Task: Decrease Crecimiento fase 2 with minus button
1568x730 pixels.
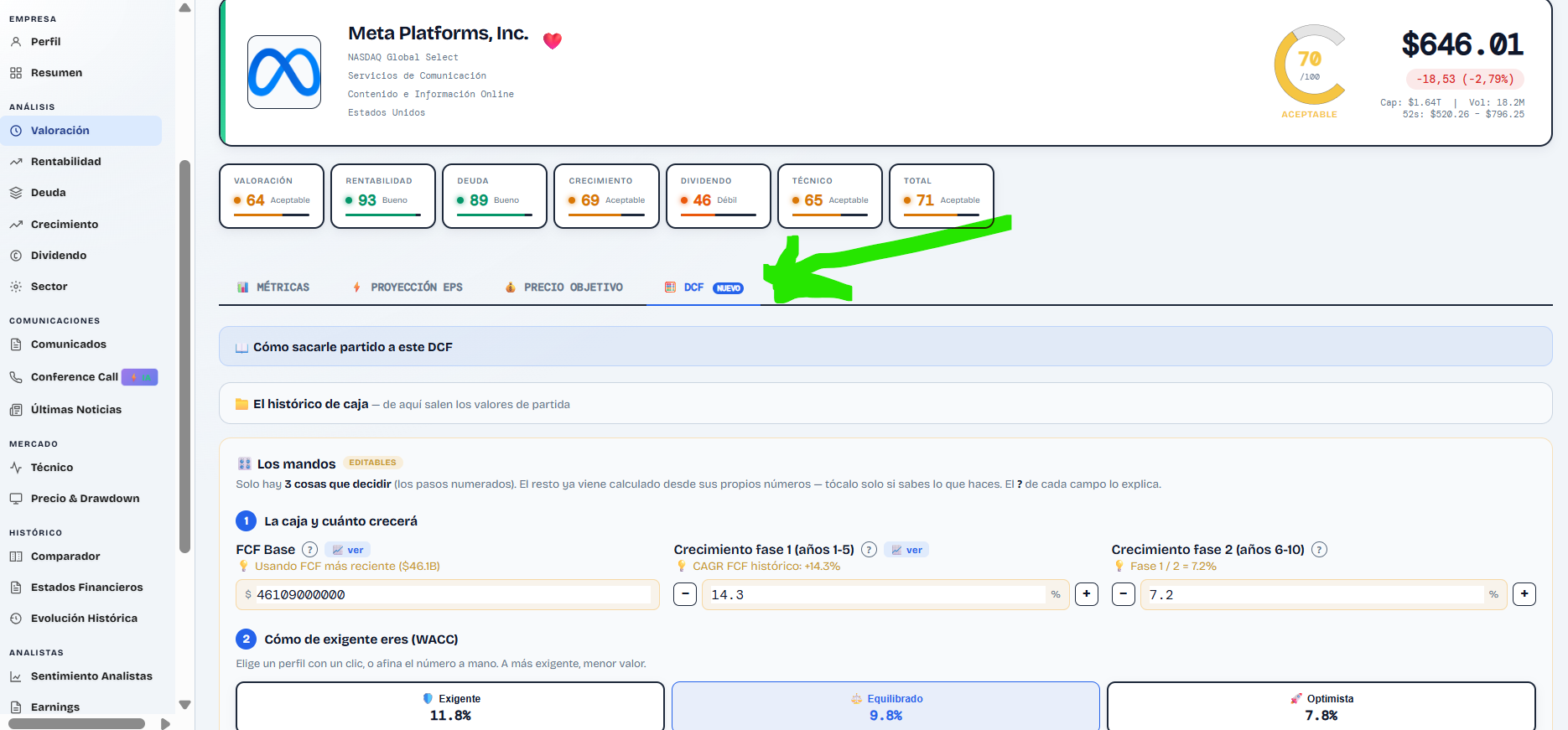Action: click(x=1124, y=595)
